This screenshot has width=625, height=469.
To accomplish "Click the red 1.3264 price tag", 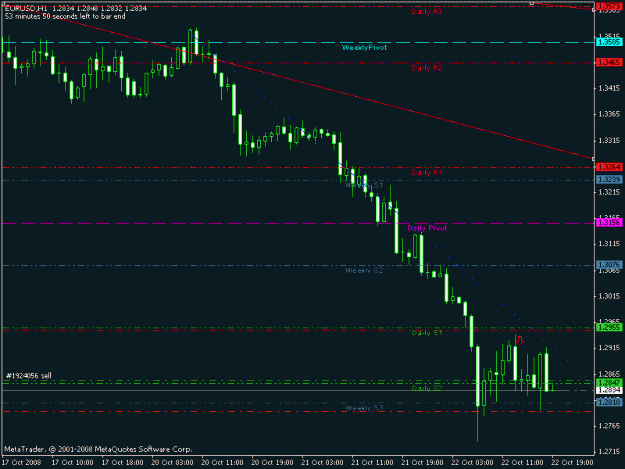I will [609, 167].
